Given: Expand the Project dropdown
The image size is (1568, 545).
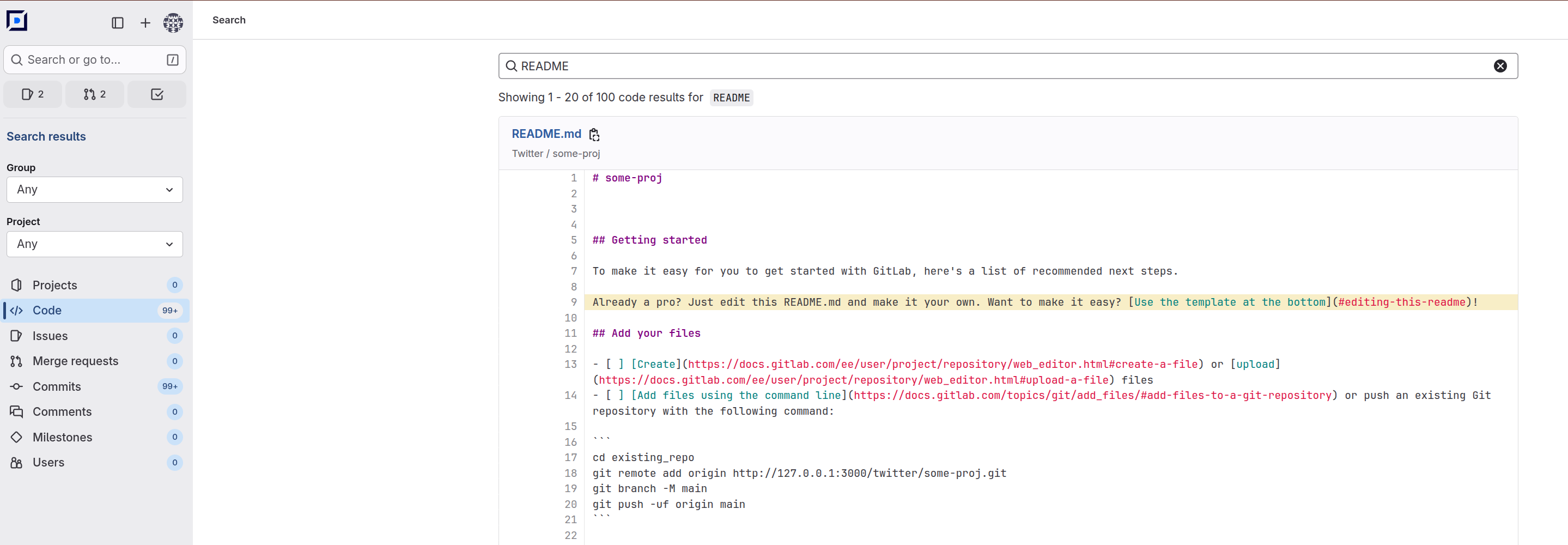Looking at the screenshot, I should pos(94,244).
